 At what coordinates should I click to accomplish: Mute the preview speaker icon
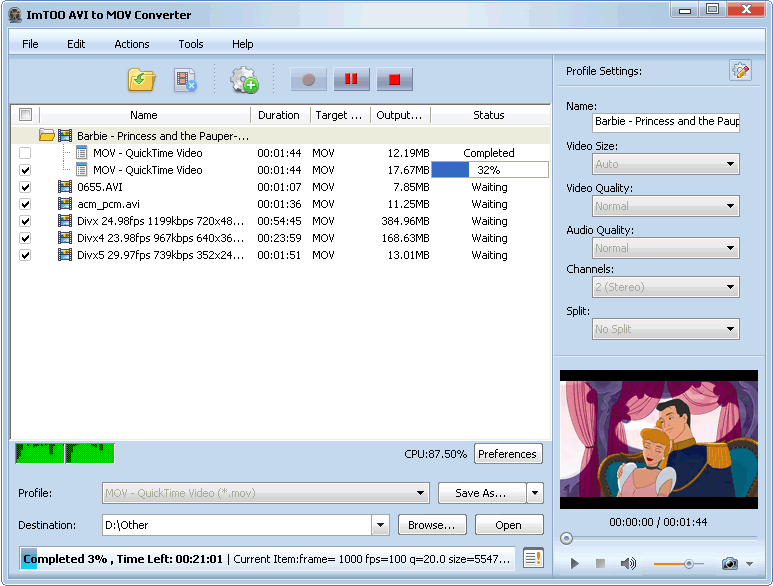click(x=628, y=563)
